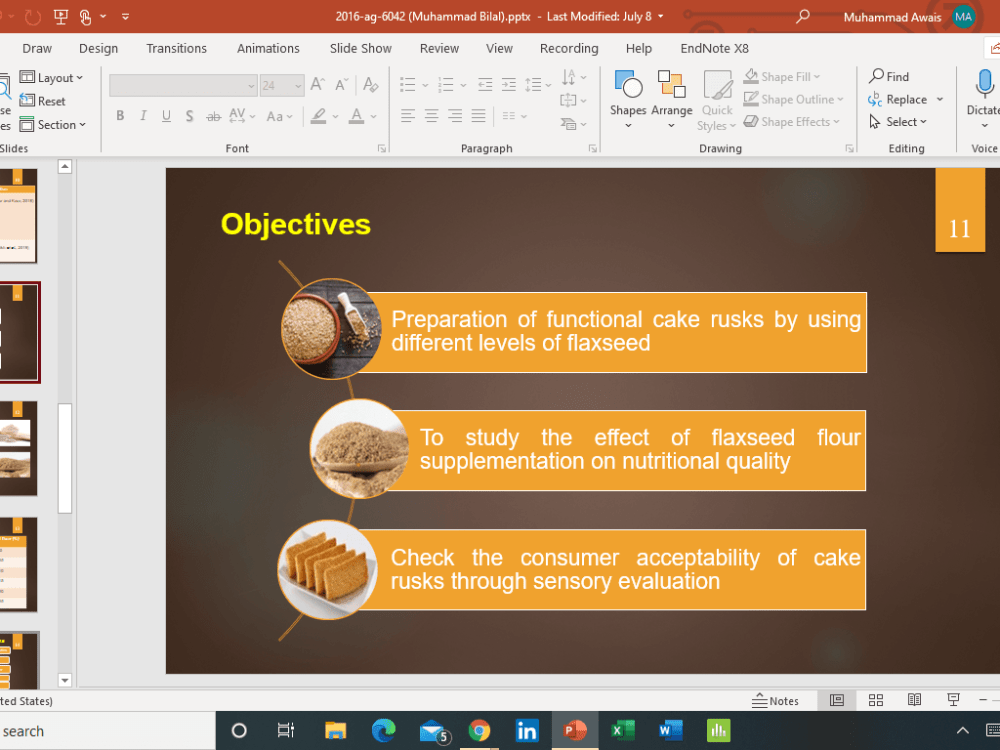Apply the font color
Image resolution: width=1000 pixels, height=750 pixels.
pyautogui.click(x=357, y=116)
